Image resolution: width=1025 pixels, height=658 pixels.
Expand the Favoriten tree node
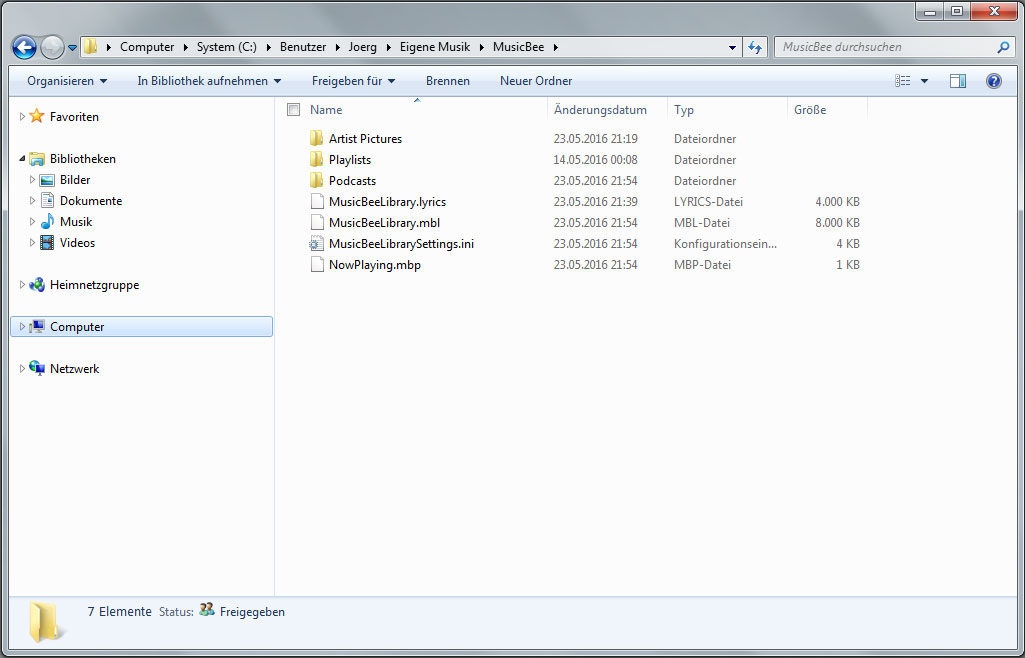(x=22, y=117)
